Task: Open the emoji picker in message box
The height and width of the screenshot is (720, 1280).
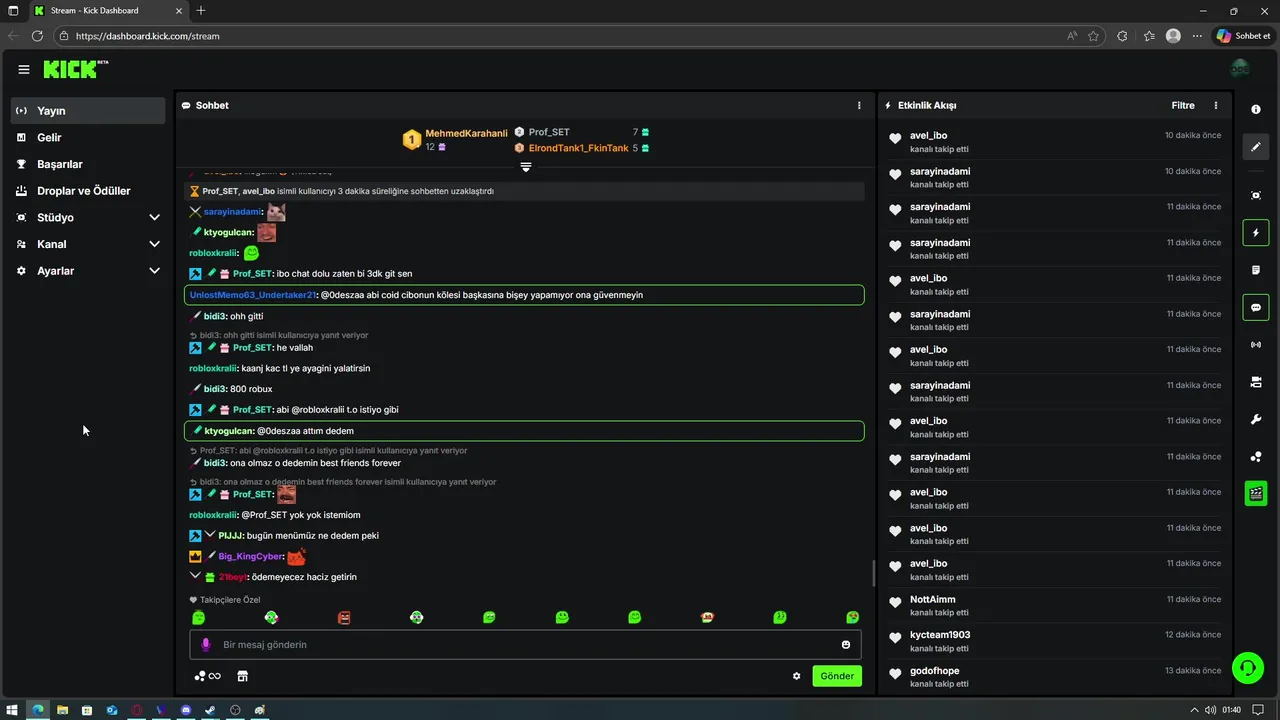Action: pyautogui.click(x=846, y=645)
